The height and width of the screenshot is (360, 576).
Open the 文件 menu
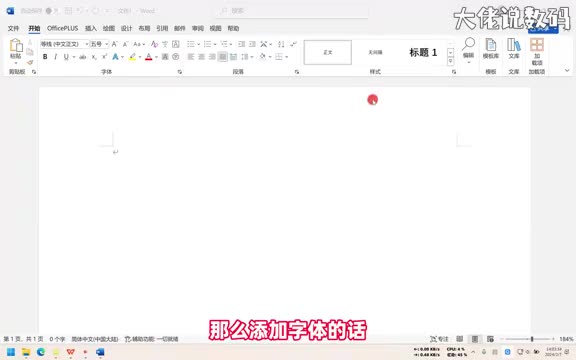click(x=13, y=28)
